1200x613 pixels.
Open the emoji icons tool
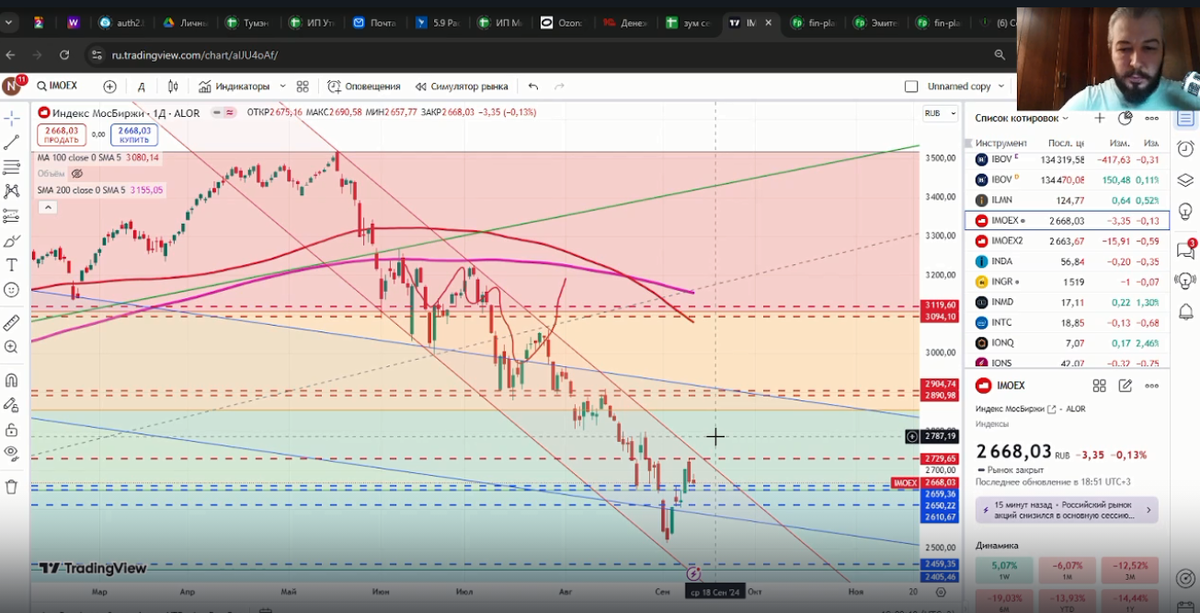(x=12, y=290)
